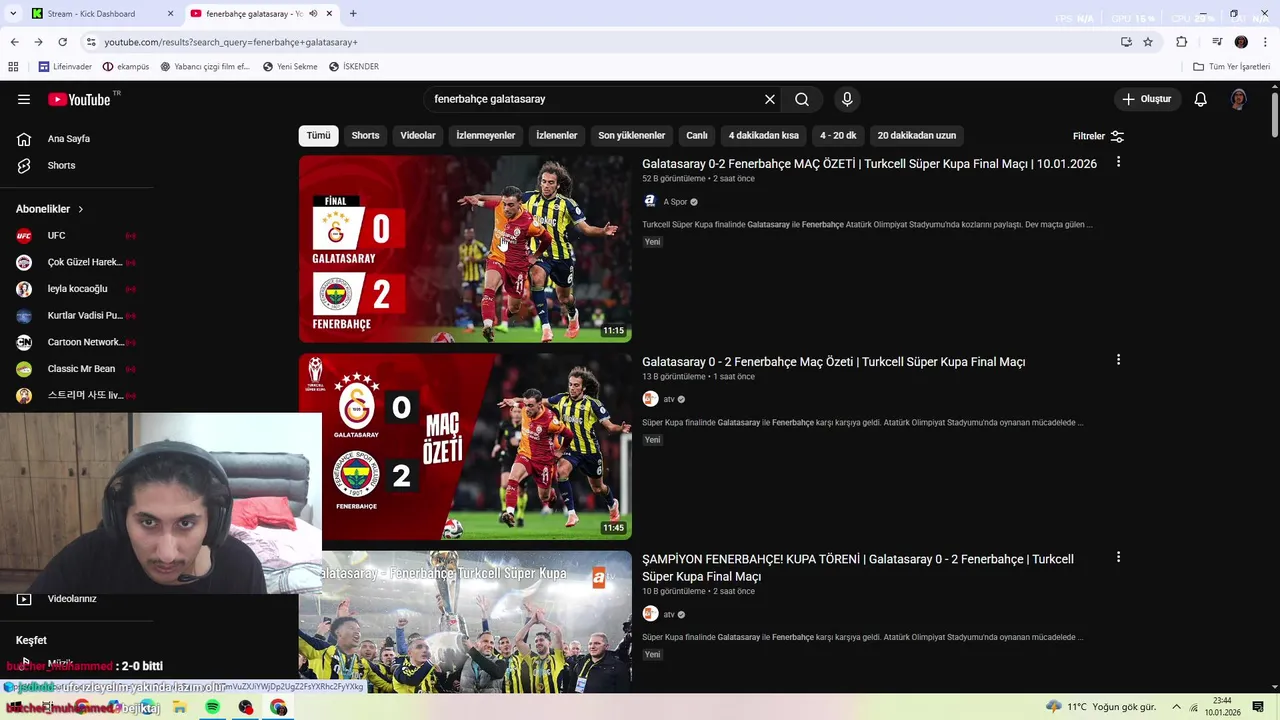Open the İSKENDER bookmark
This screenshot has height=720, width=1280.
pos(354,67)
